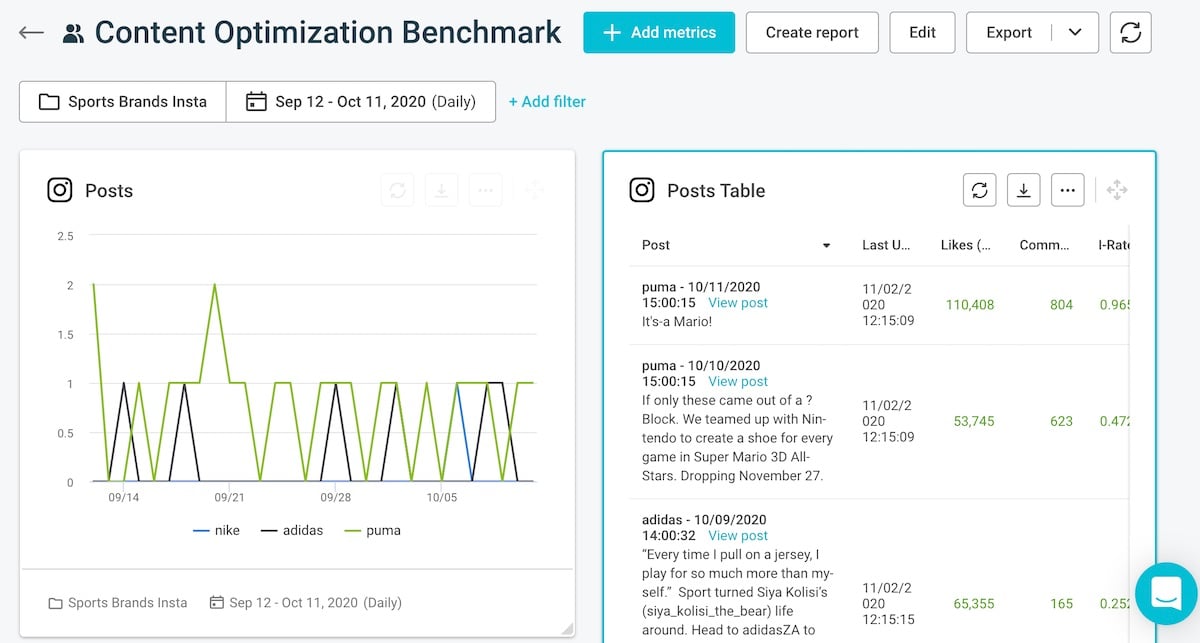Click the "It's-a Mario!" post caption

677,322
